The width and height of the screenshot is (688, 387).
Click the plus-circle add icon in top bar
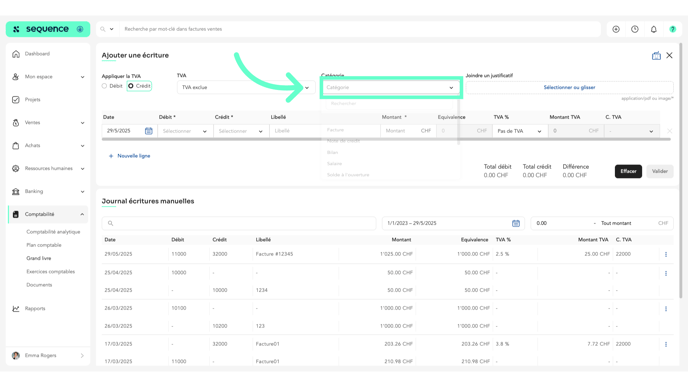(x=616, y=29)
